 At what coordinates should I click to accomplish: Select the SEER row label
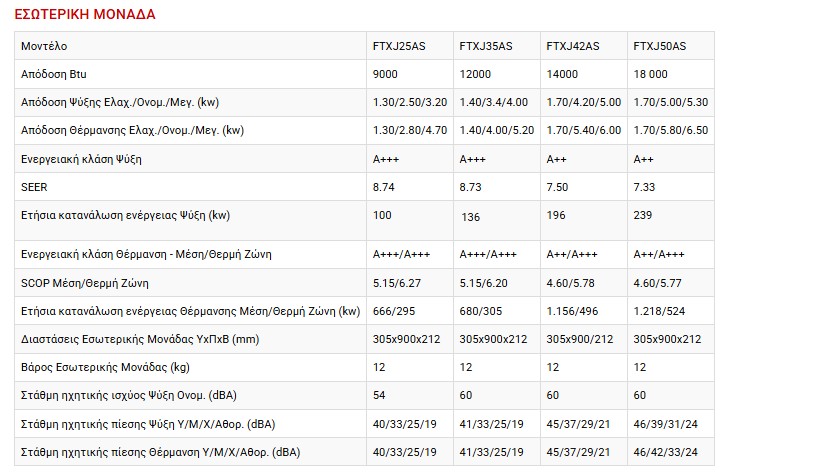34,186
